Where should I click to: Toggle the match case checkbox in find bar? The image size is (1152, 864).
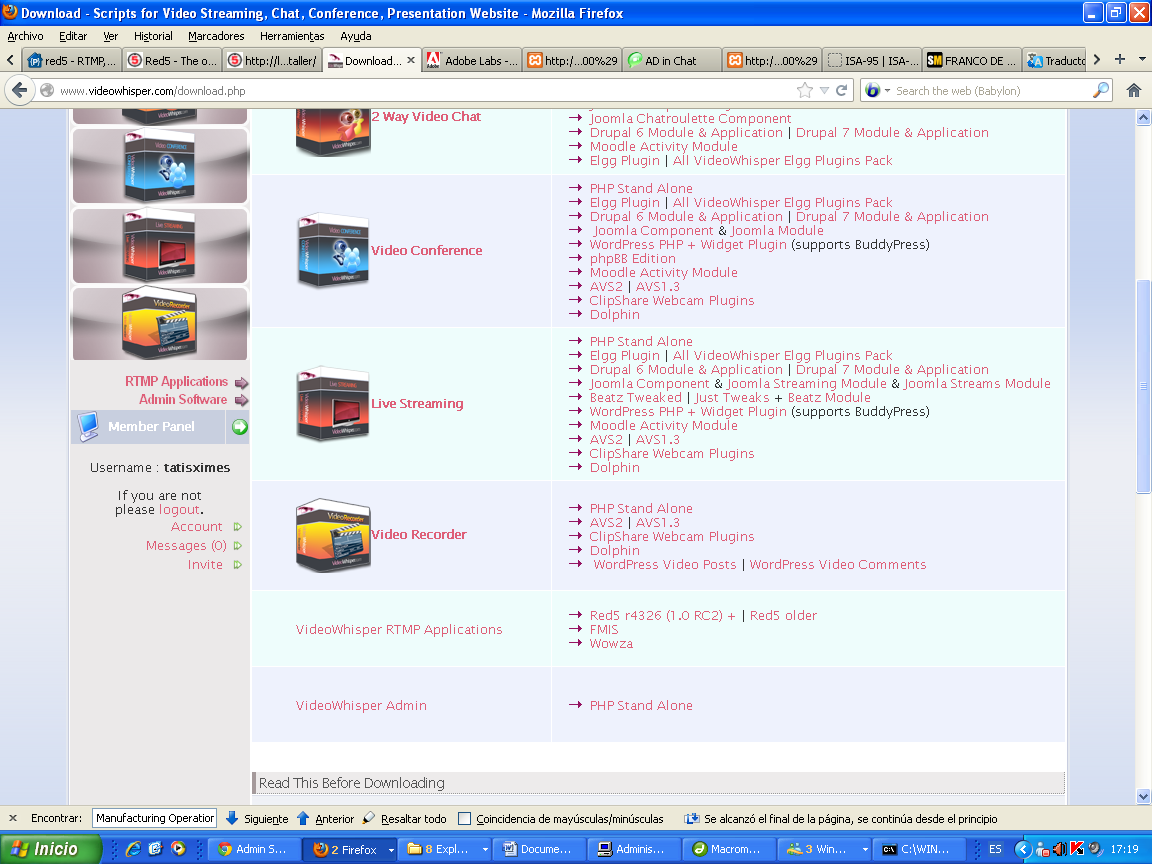tap(464, 818)
